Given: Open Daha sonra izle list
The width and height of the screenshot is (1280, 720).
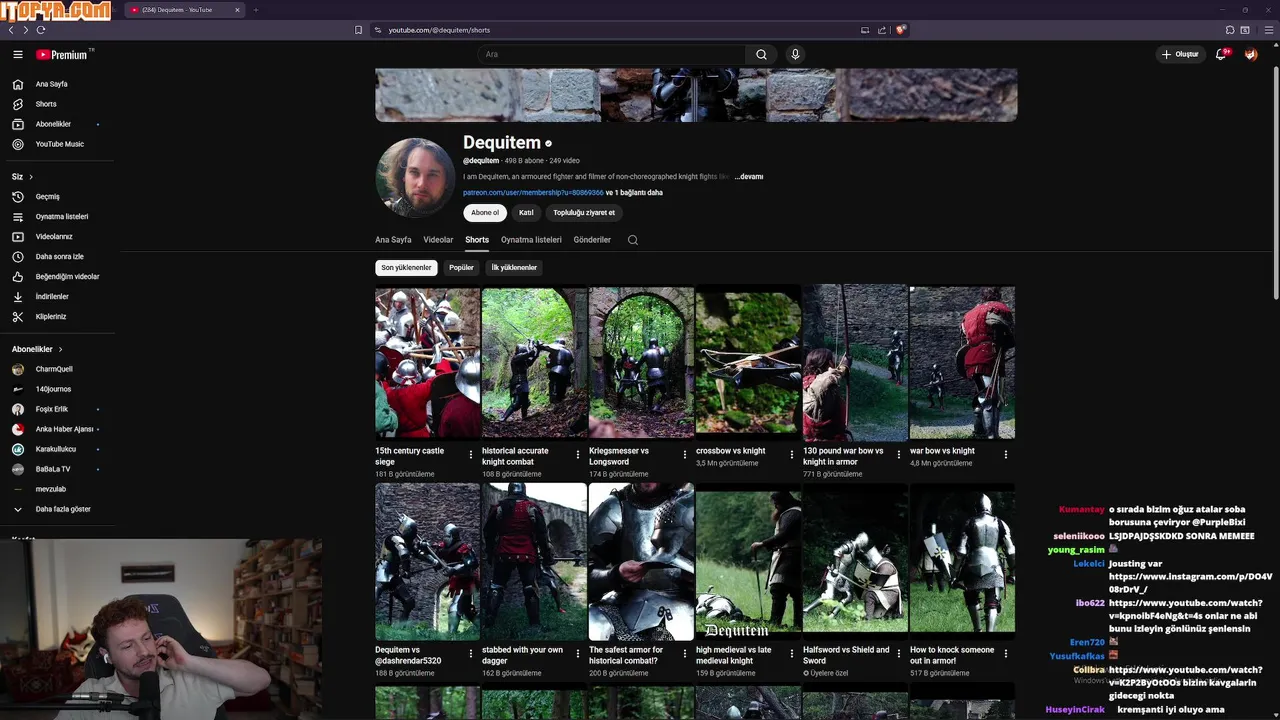Looking at the screenshot, I should tap(59, 257).
